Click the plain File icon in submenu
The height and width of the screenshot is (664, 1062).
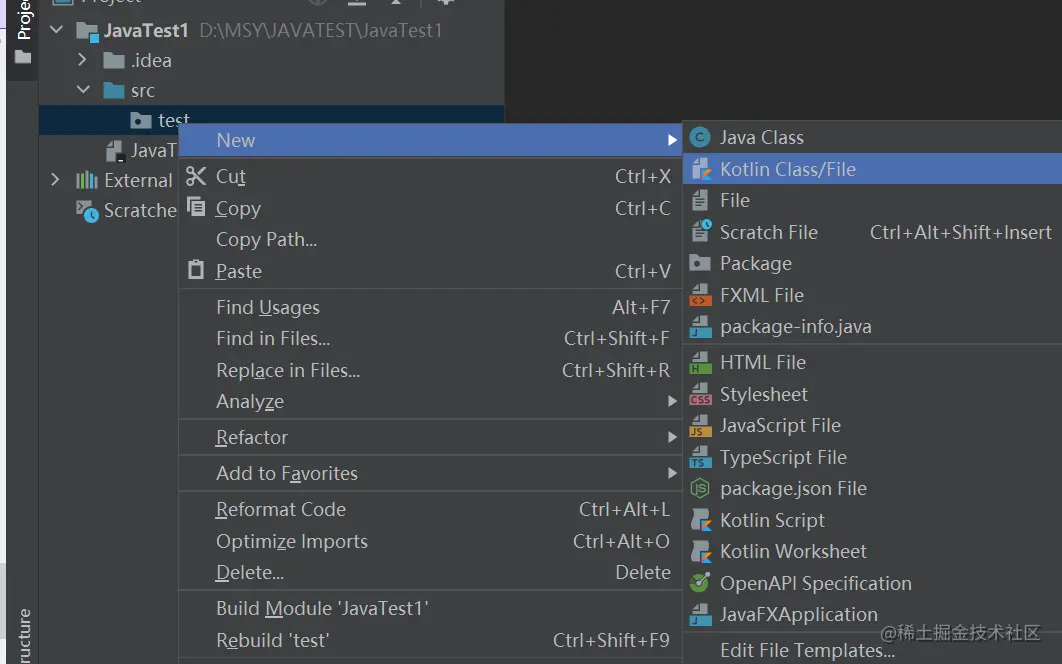coord(700,201)
